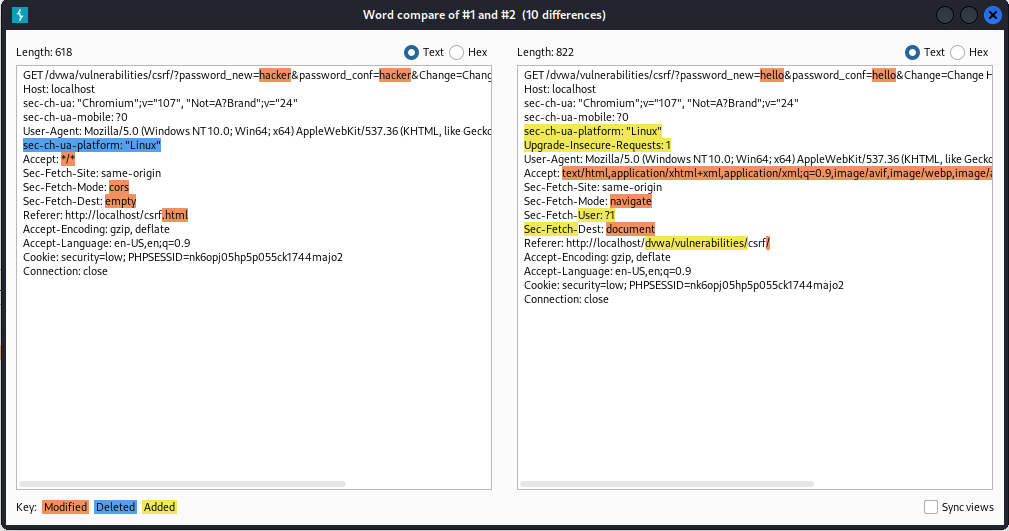Enable the Sync views checkbox
Viewport: 1009px width, 531px height.
930,507
